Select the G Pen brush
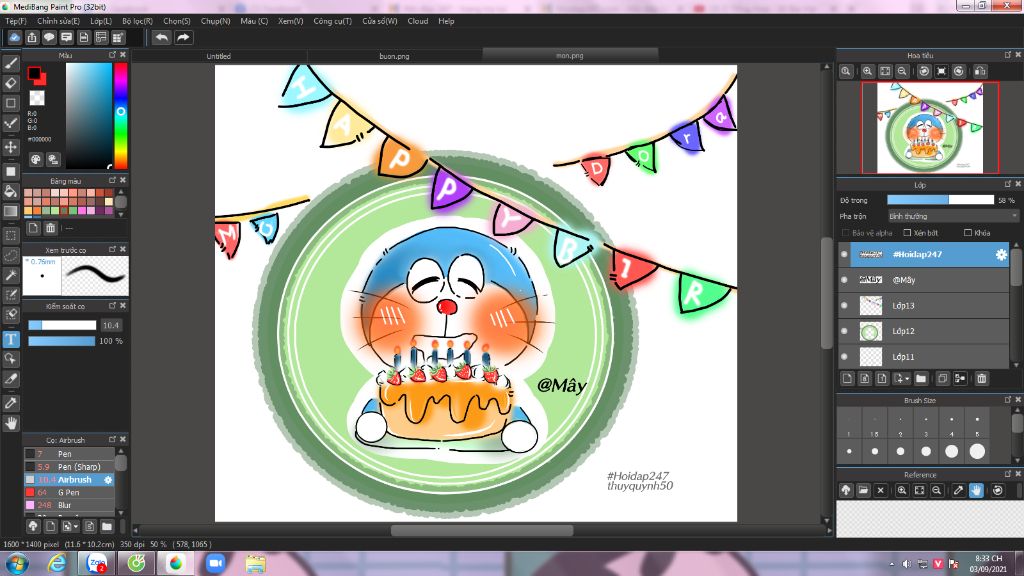Screen dimensions: 1024x576 point(69,492)
